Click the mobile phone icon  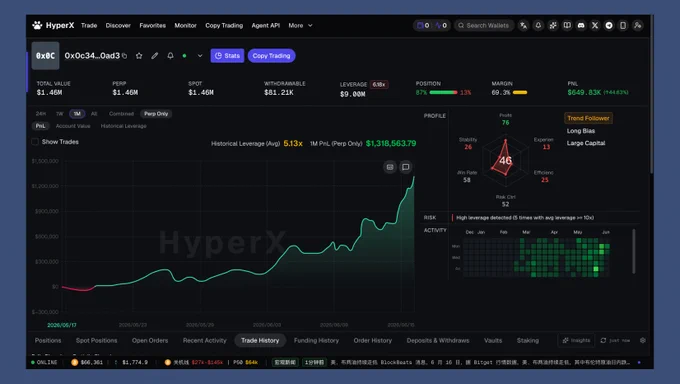(x=623, y=26)
